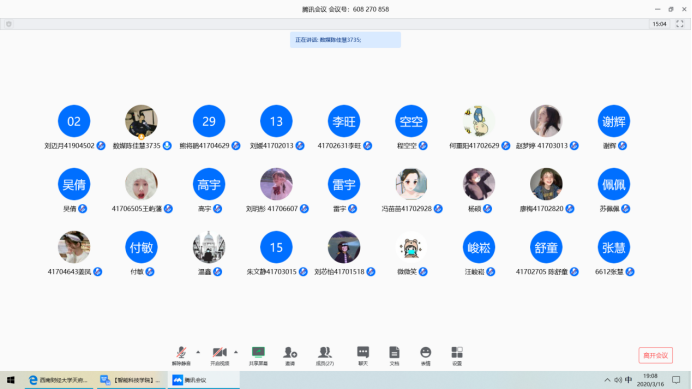Expand video options arrow beside the camera
Image resolution: width=692 pixels, height=389 pixels.
coord(236,352)
